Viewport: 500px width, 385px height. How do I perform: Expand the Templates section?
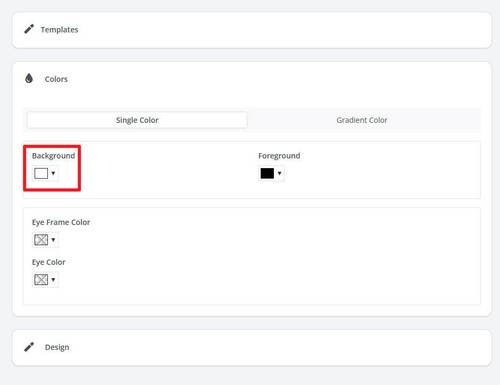pyautogui.click(x=252, y=30)
